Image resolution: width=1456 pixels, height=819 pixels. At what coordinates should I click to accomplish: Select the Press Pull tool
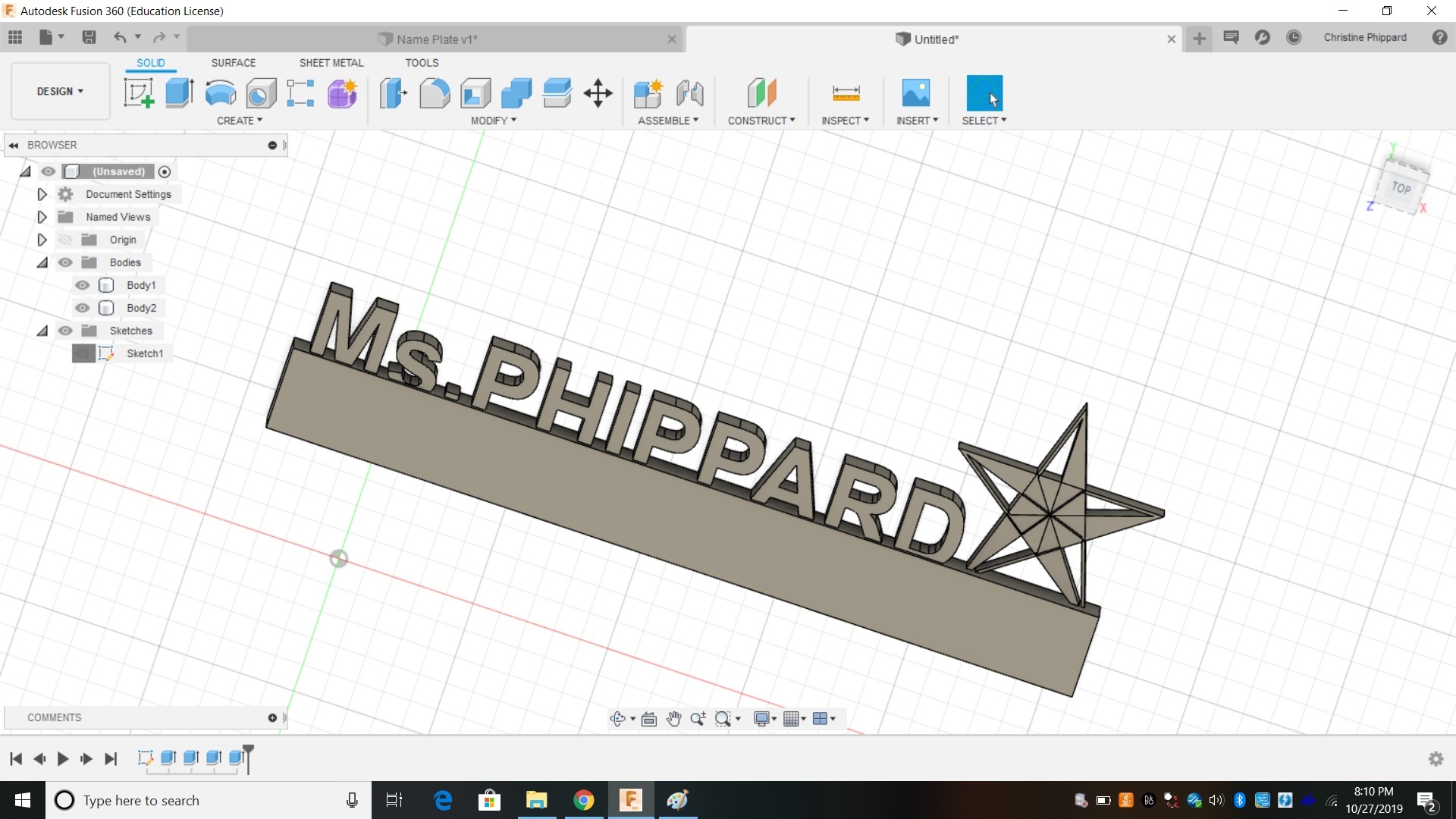(394, 93)
